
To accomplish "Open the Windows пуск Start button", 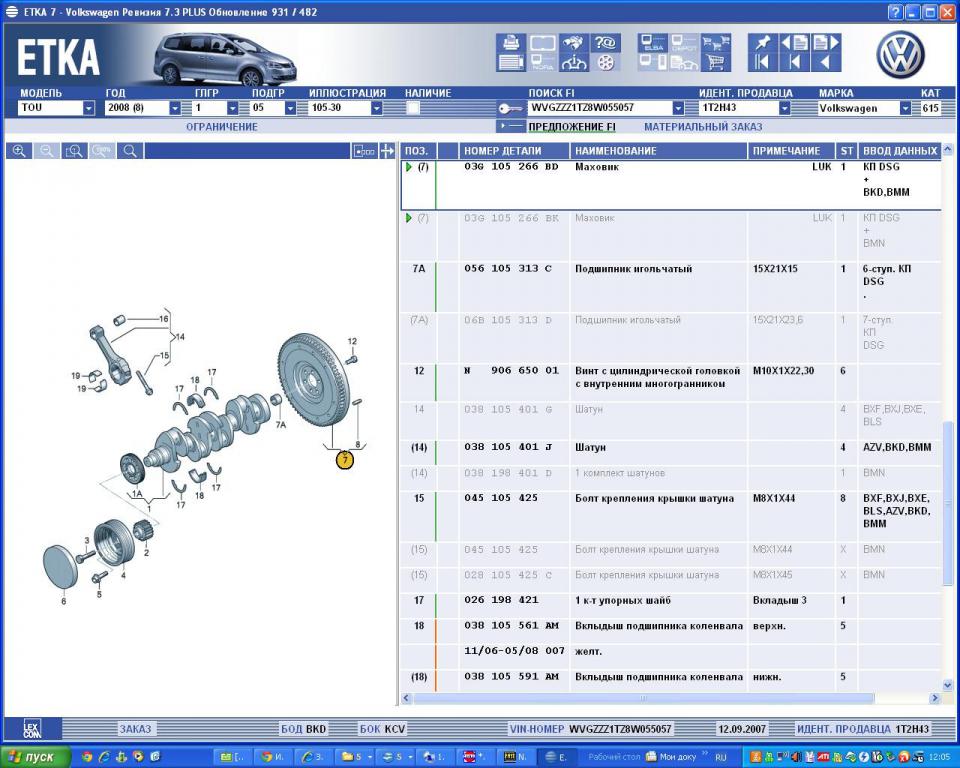I will [36, 757].
